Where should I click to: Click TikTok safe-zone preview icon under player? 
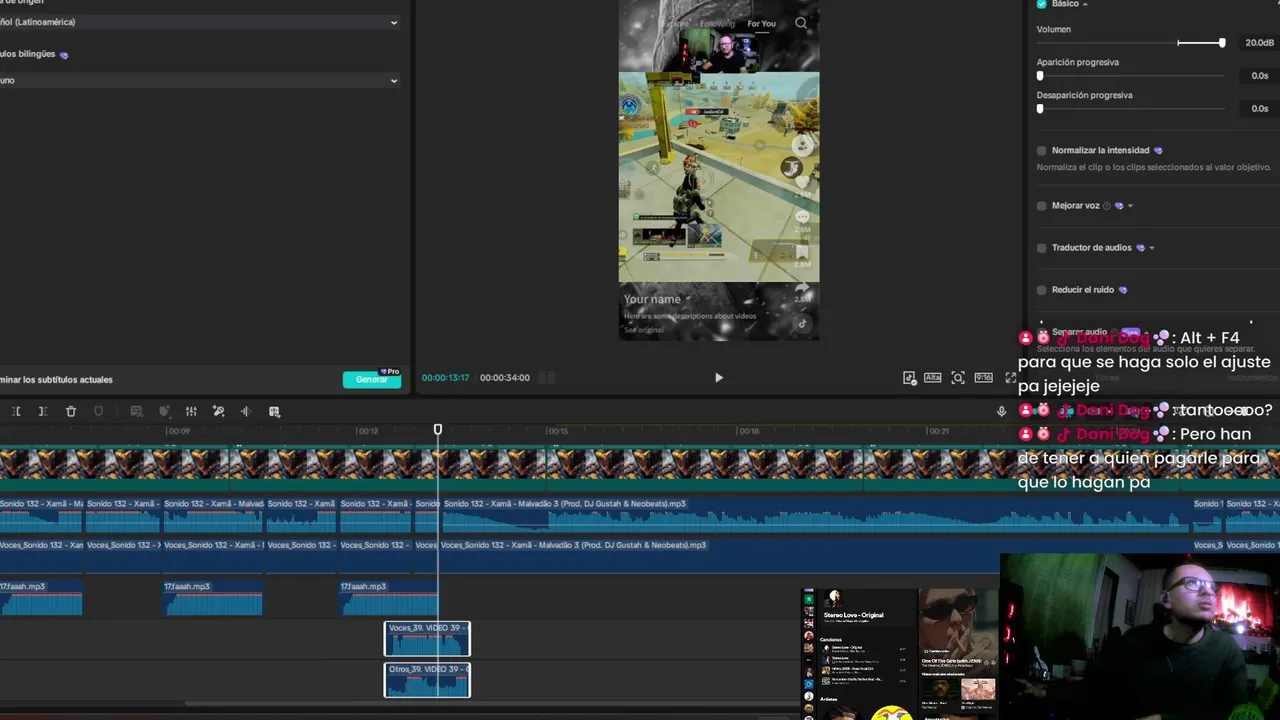(x=909, y=378)
